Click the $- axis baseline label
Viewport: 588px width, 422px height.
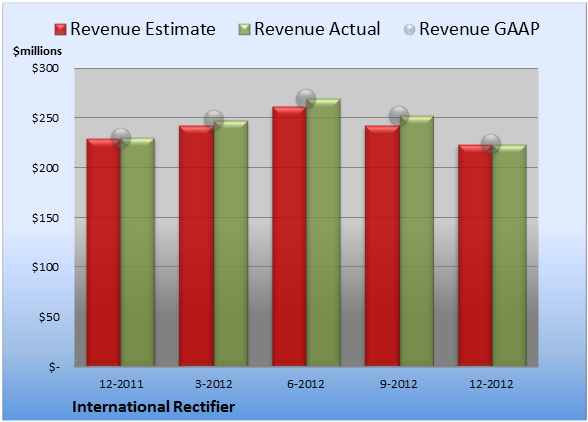[x=54, y=367]
